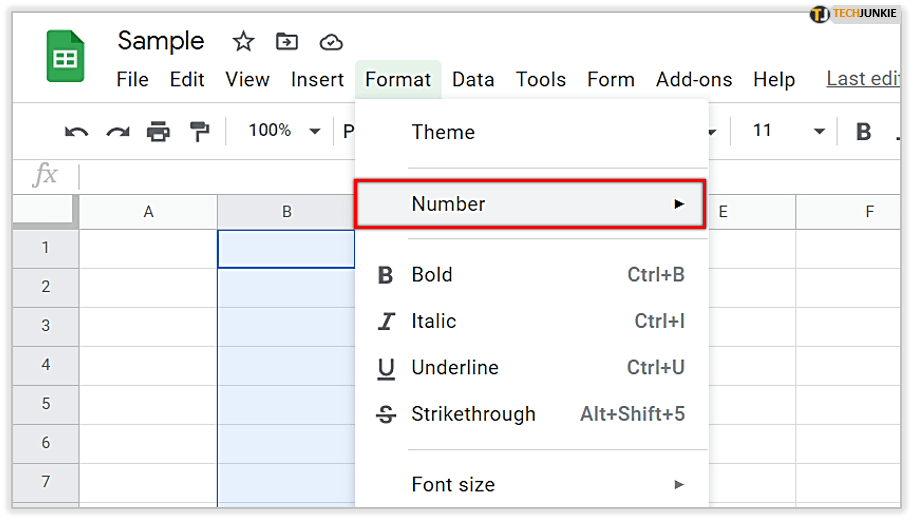The width and height of the screenshot is (913, 520).
Task: Open the Data menu
Action: 473,79
